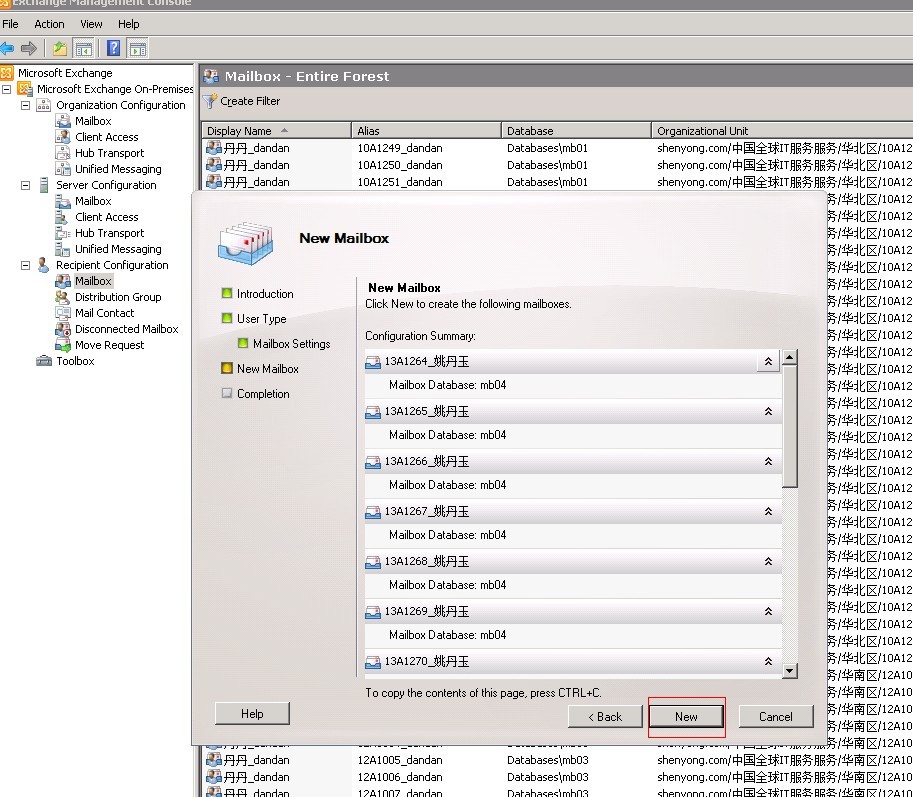Sort by Organizational Unit column header
The width and height of the screenshot is (913, 797).
(782, 131)
